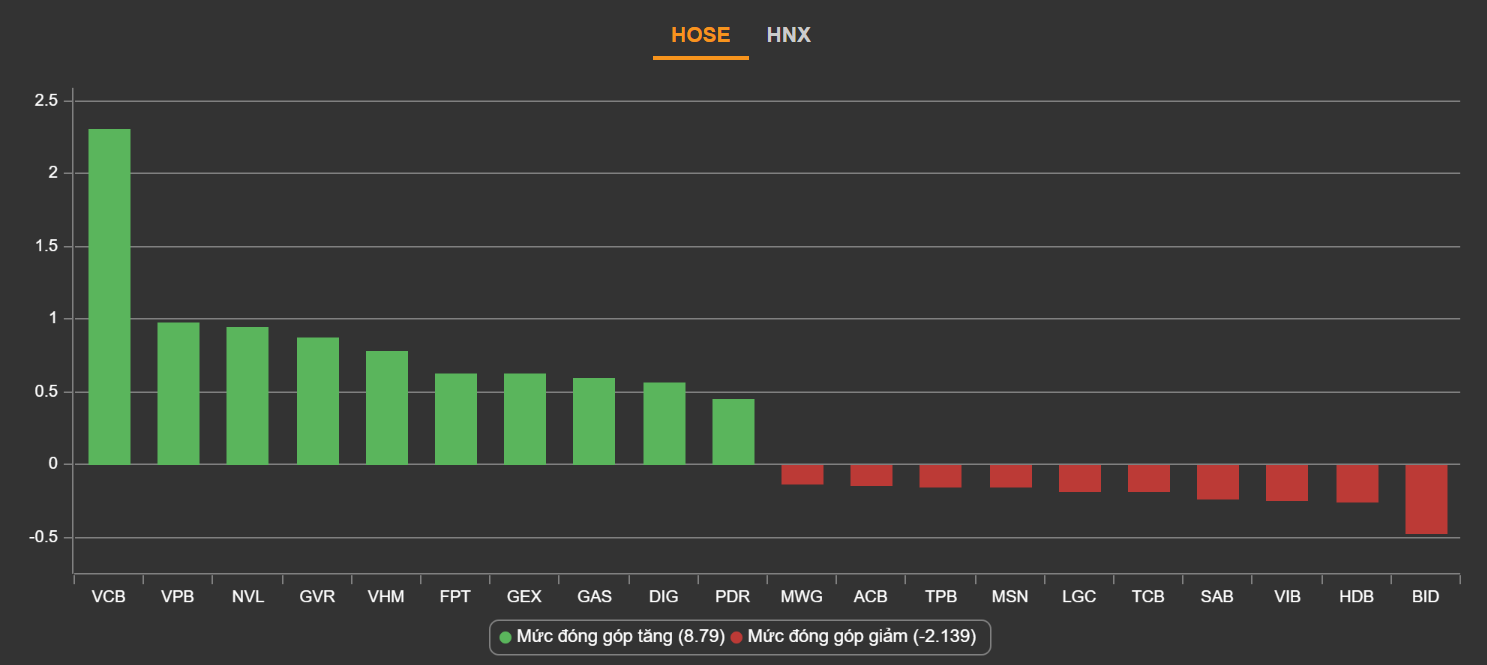This screenshot has width=1487, height=665.
Task: Toggle the green 'Mức đóng góp tăng' legend
Action: [x=612, y=637]
